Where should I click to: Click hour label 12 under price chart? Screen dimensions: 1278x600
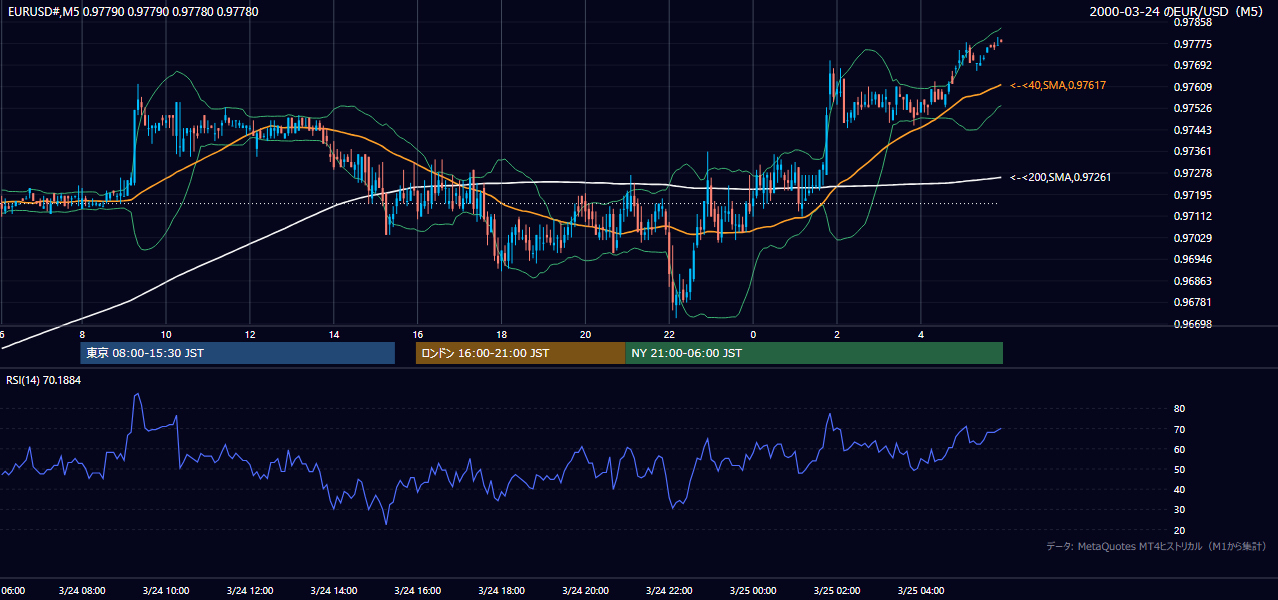(250, 334)
